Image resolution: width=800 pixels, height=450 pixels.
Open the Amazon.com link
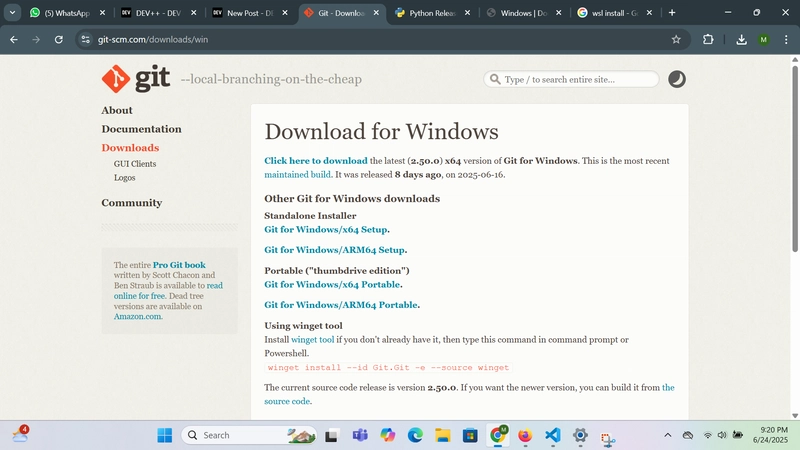[138, 316]
